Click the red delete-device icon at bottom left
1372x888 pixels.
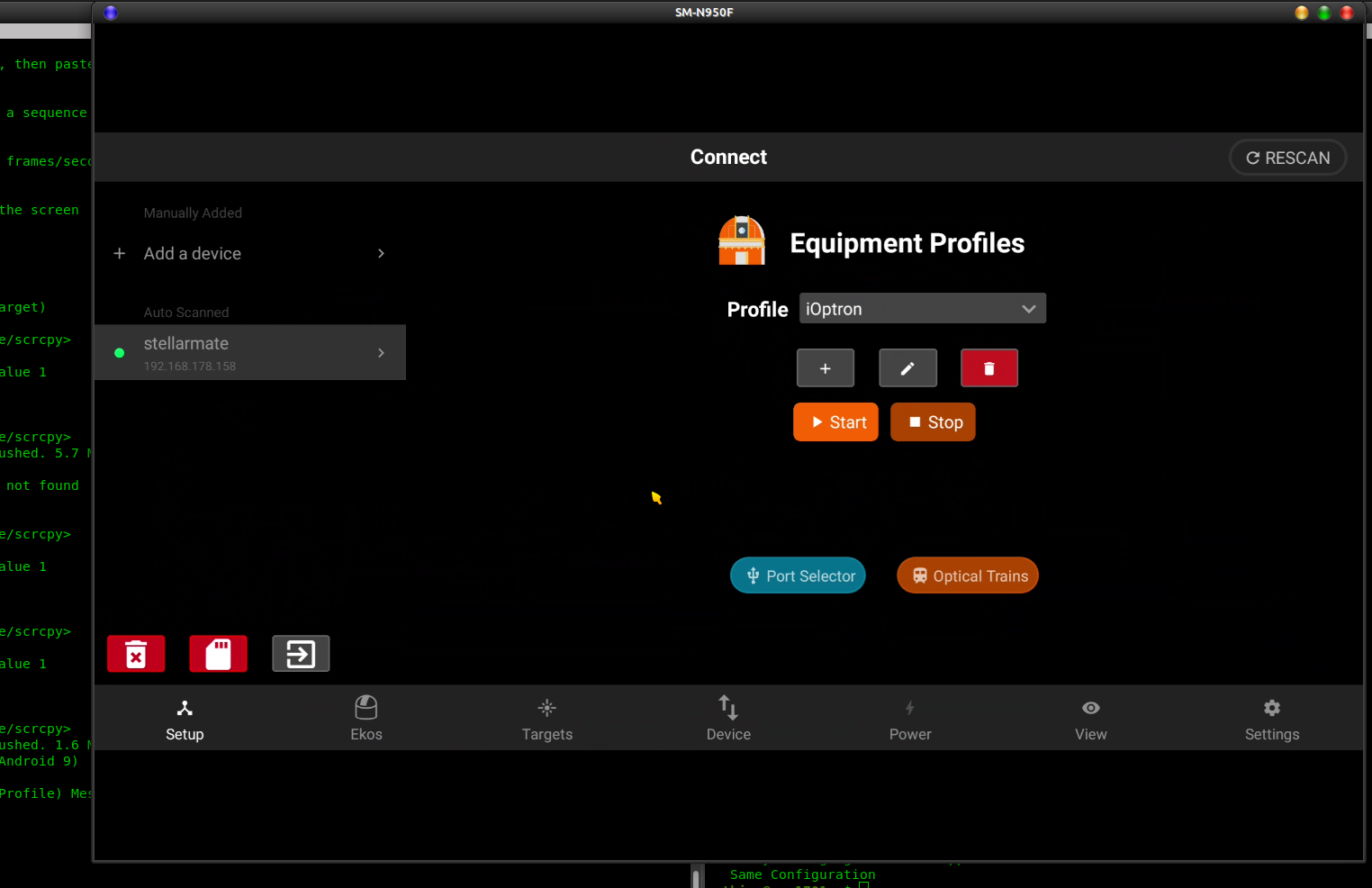pyautogui.click(x=136, y=654)
